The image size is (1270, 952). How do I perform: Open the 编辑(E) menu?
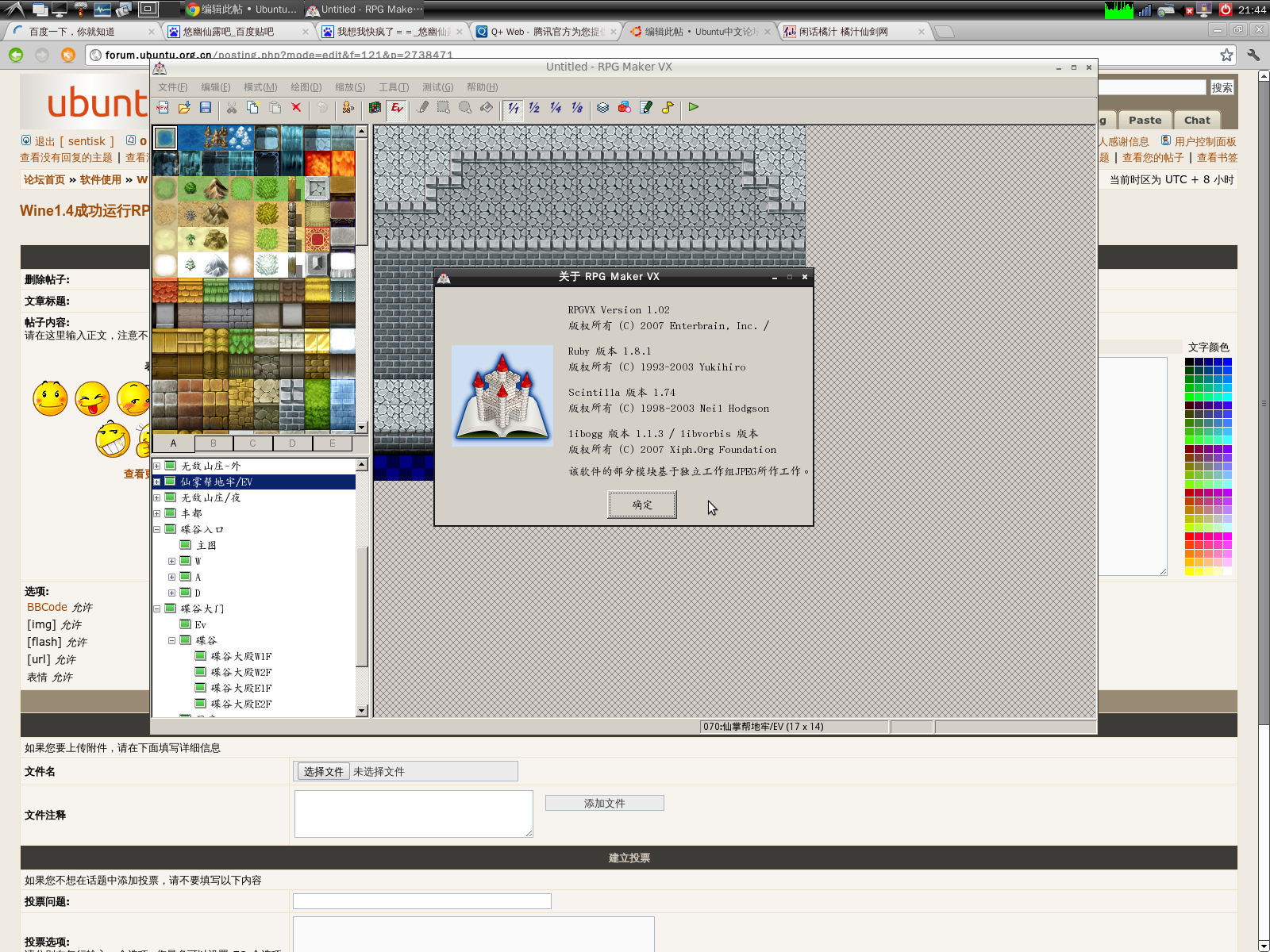point(216,87)
